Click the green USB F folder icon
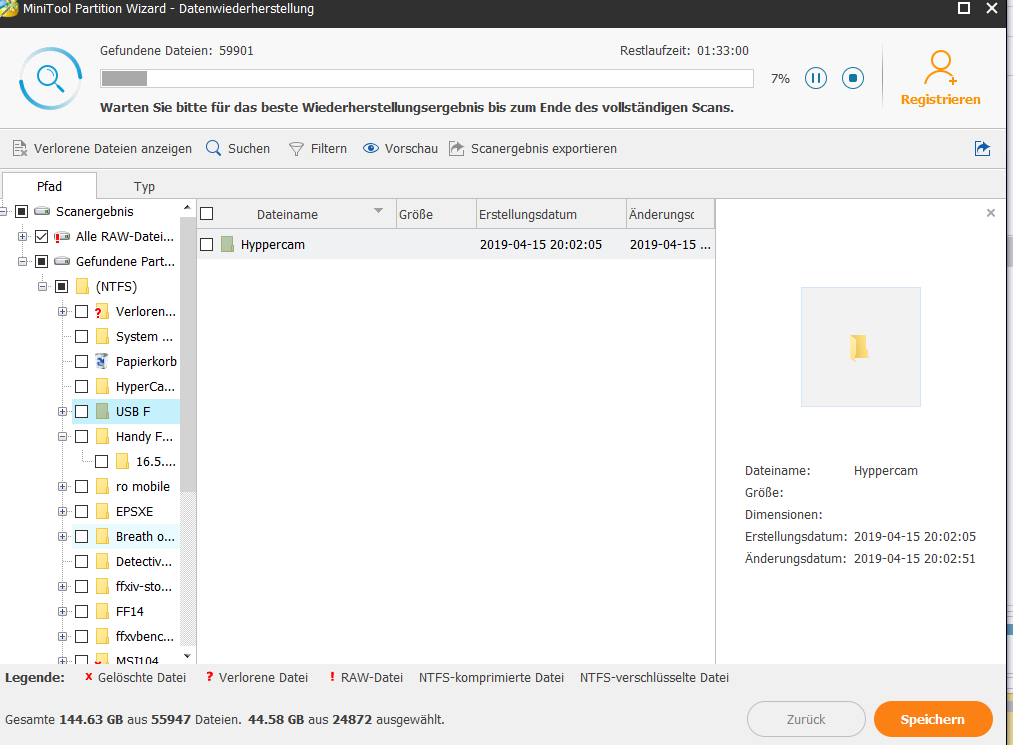This screenshot has height=745, width=1013. [x=102, y=412]
